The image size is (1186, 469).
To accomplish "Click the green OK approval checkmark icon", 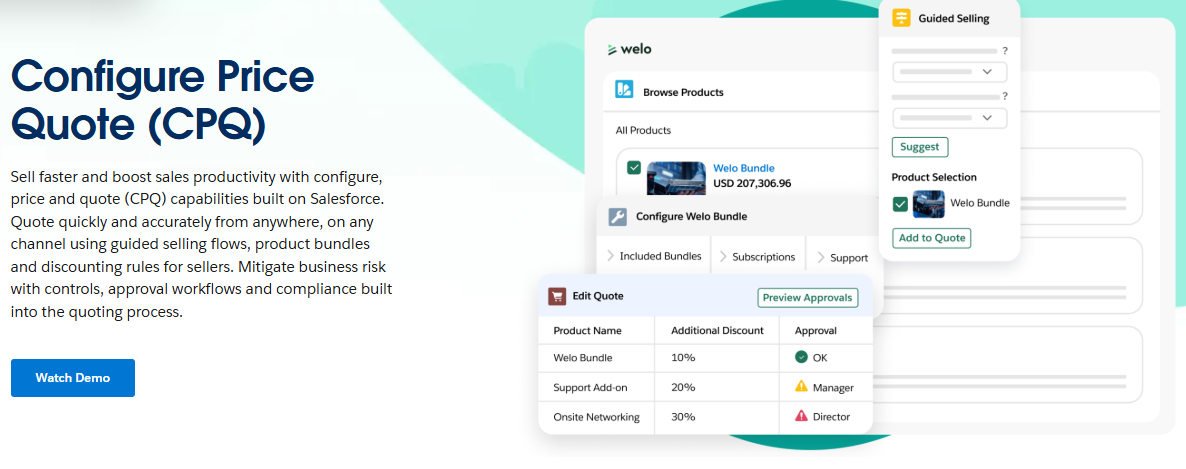I will pos(801,357).
